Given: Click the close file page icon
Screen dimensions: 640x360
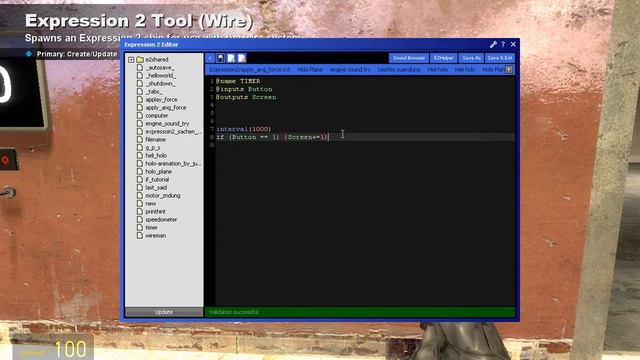Looking at the screenshot, I should pyautogui.click(x=242, y=58).
